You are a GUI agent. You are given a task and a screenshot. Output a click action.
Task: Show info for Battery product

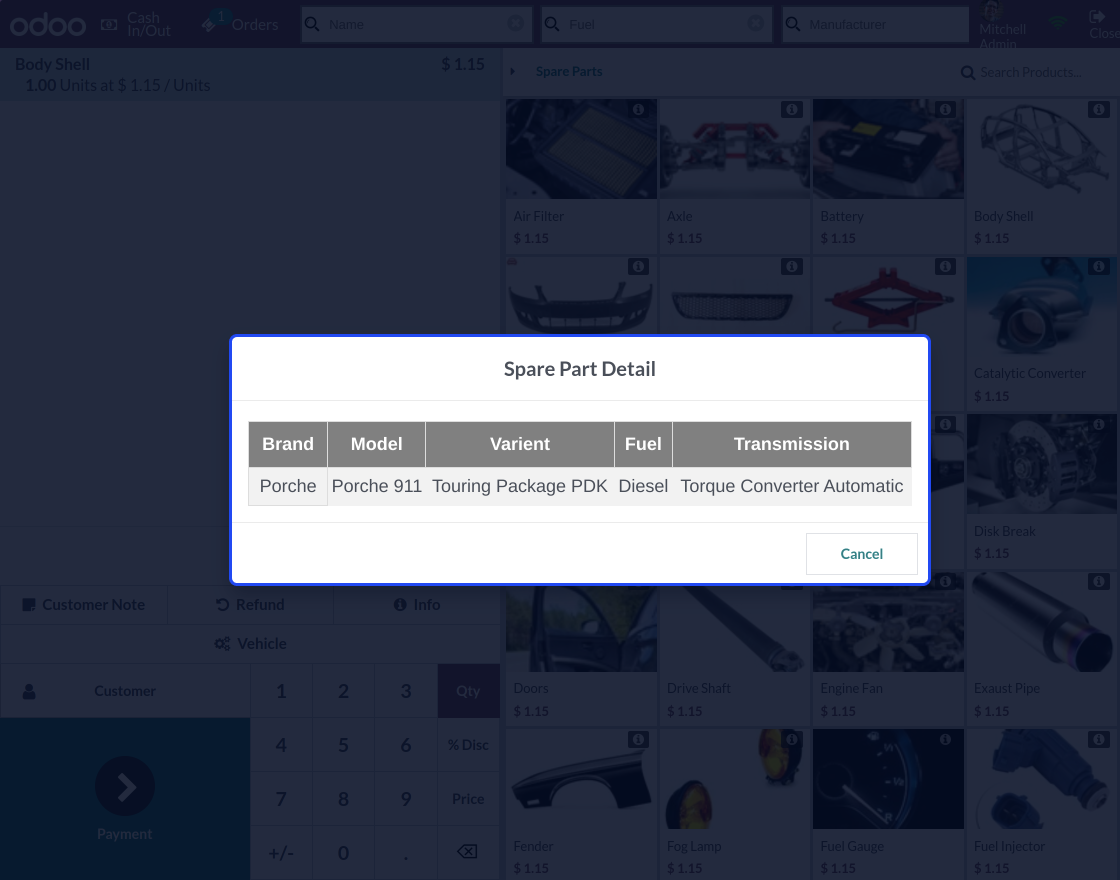[945, 109]
